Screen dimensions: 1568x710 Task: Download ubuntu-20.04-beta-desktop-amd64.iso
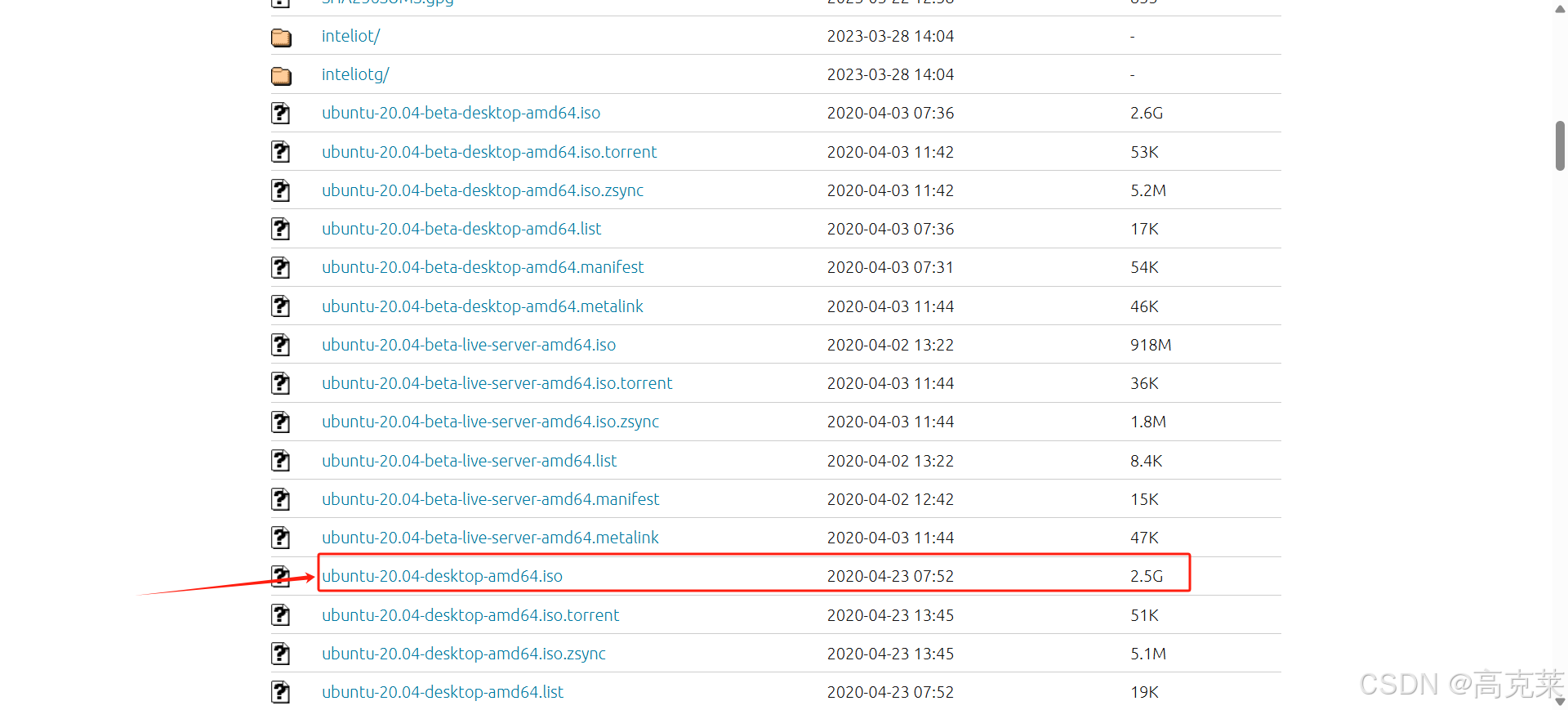click(461, 113)
